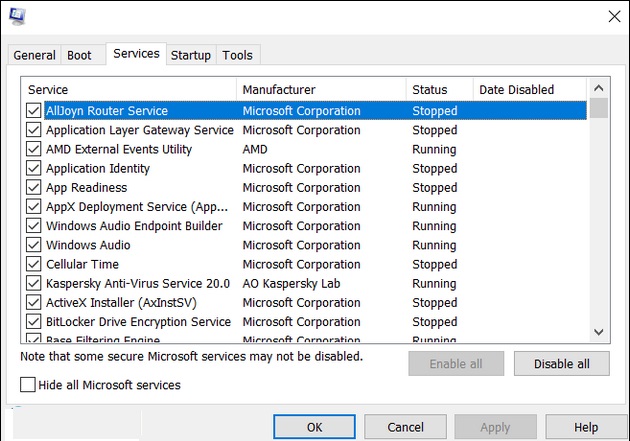Click the AMD manufacturer cell
Image resolution: width=630 pixels, height=441 pixels.
click(x=255, y=149)
